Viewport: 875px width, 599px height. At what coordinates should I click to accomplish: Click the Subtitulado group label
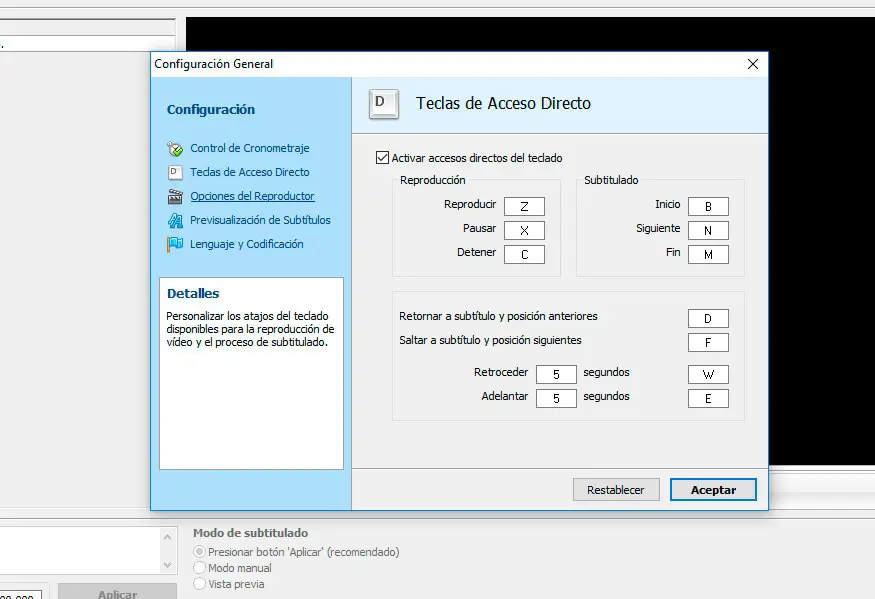pyautogui.click(x=611, y=180)
